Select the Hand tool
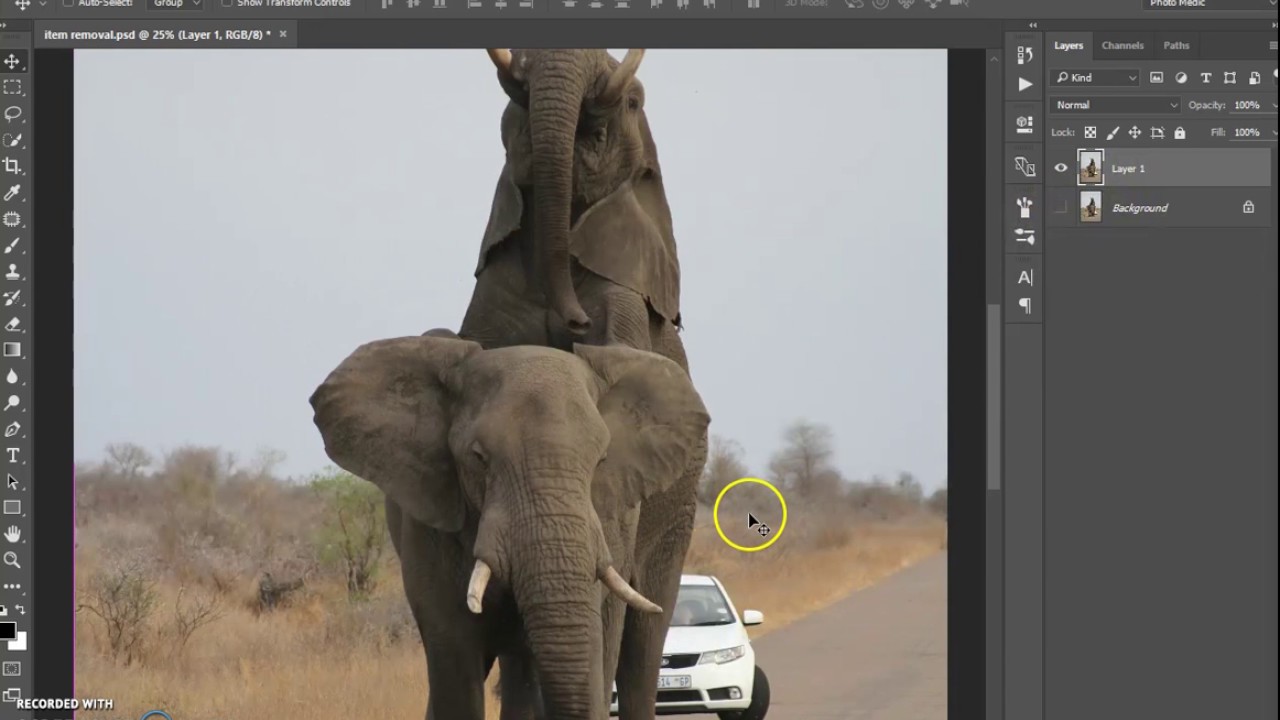 13,534
